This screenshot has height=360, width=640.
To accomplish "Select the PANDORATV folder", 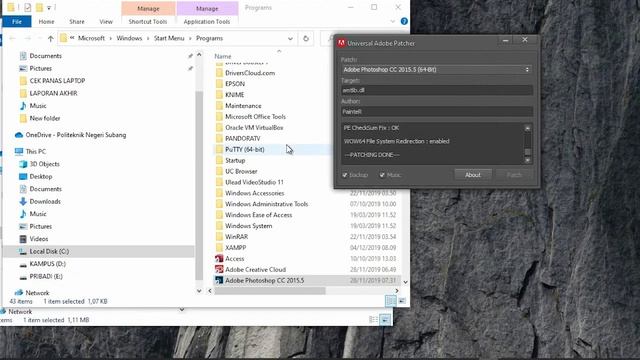I will point(242,139).
